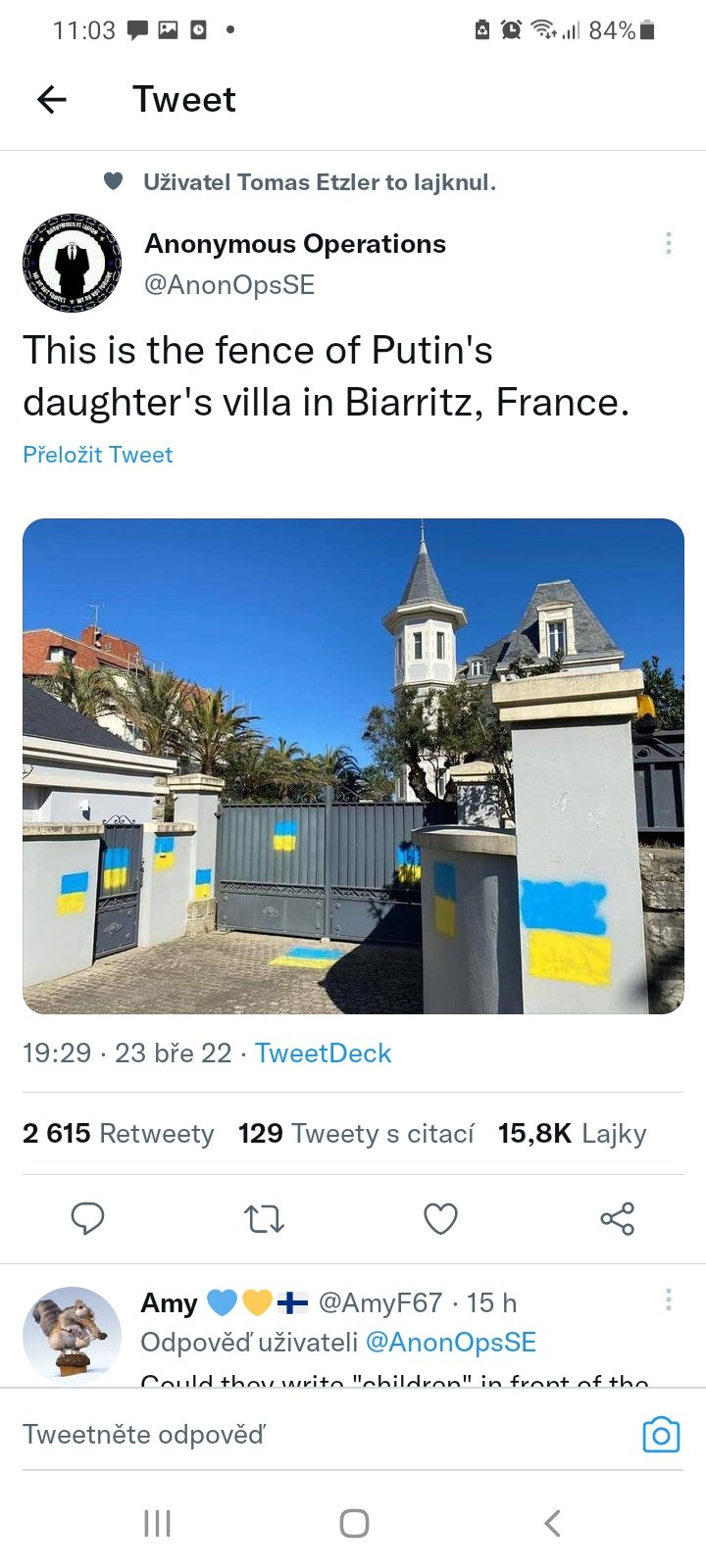Open Anonymous Operations profile avatar
The height and width of the screenshot is (1568, 706).
point(72,263)
